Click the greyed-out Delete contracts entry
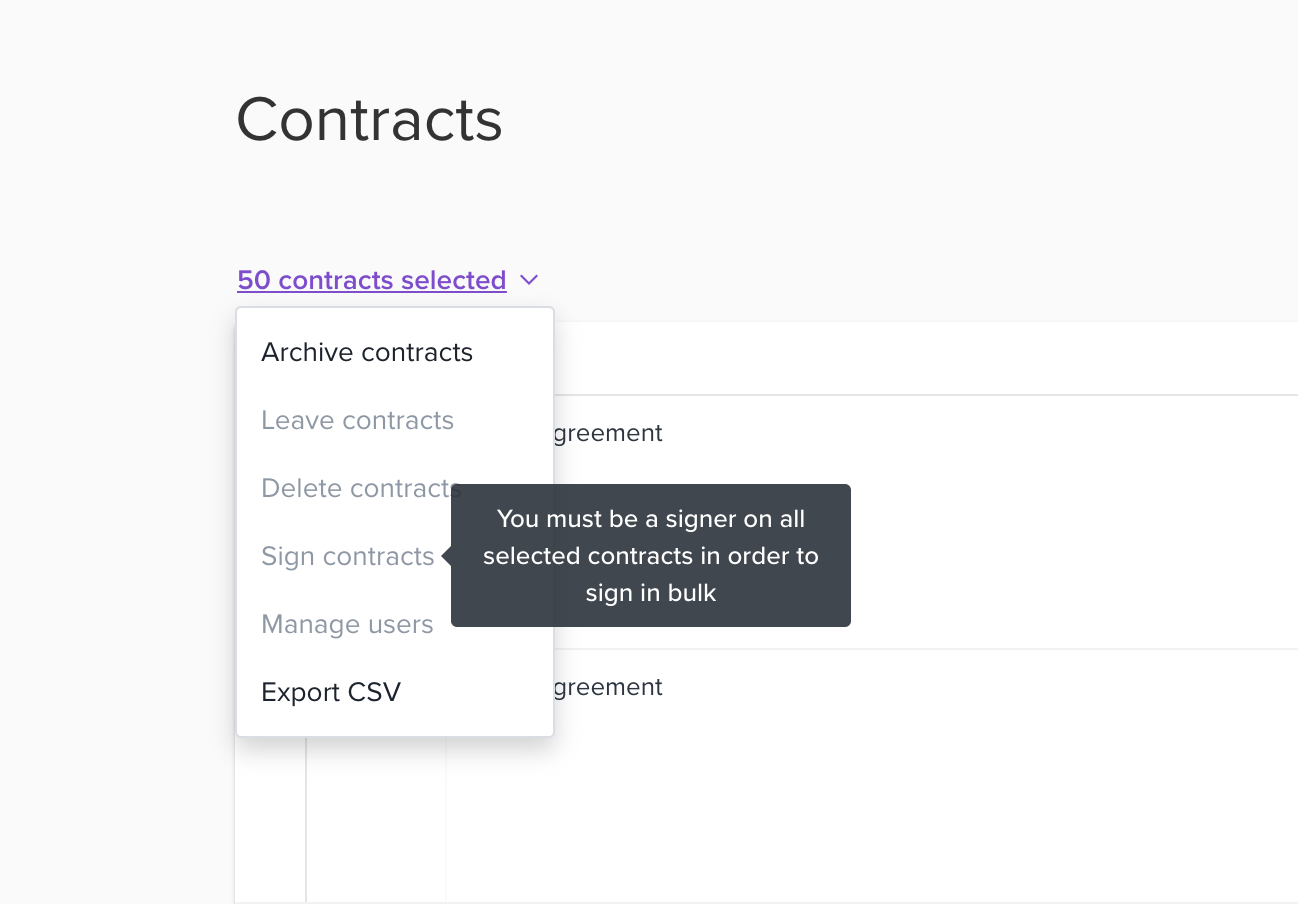This screenshot has height=904, width=1298. coord(359,488)
